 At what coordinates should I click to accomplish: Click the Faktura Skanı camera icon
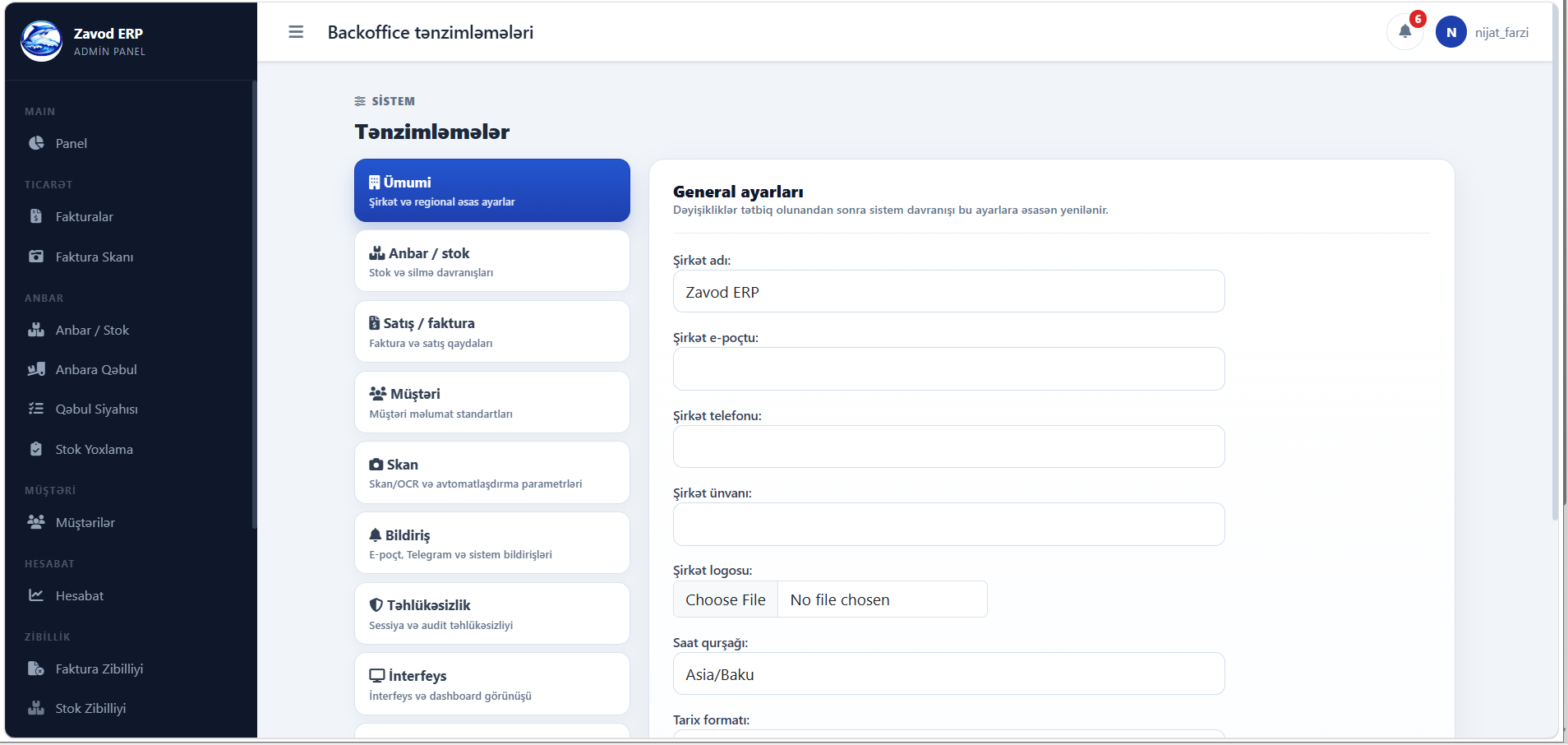point(36,257)
